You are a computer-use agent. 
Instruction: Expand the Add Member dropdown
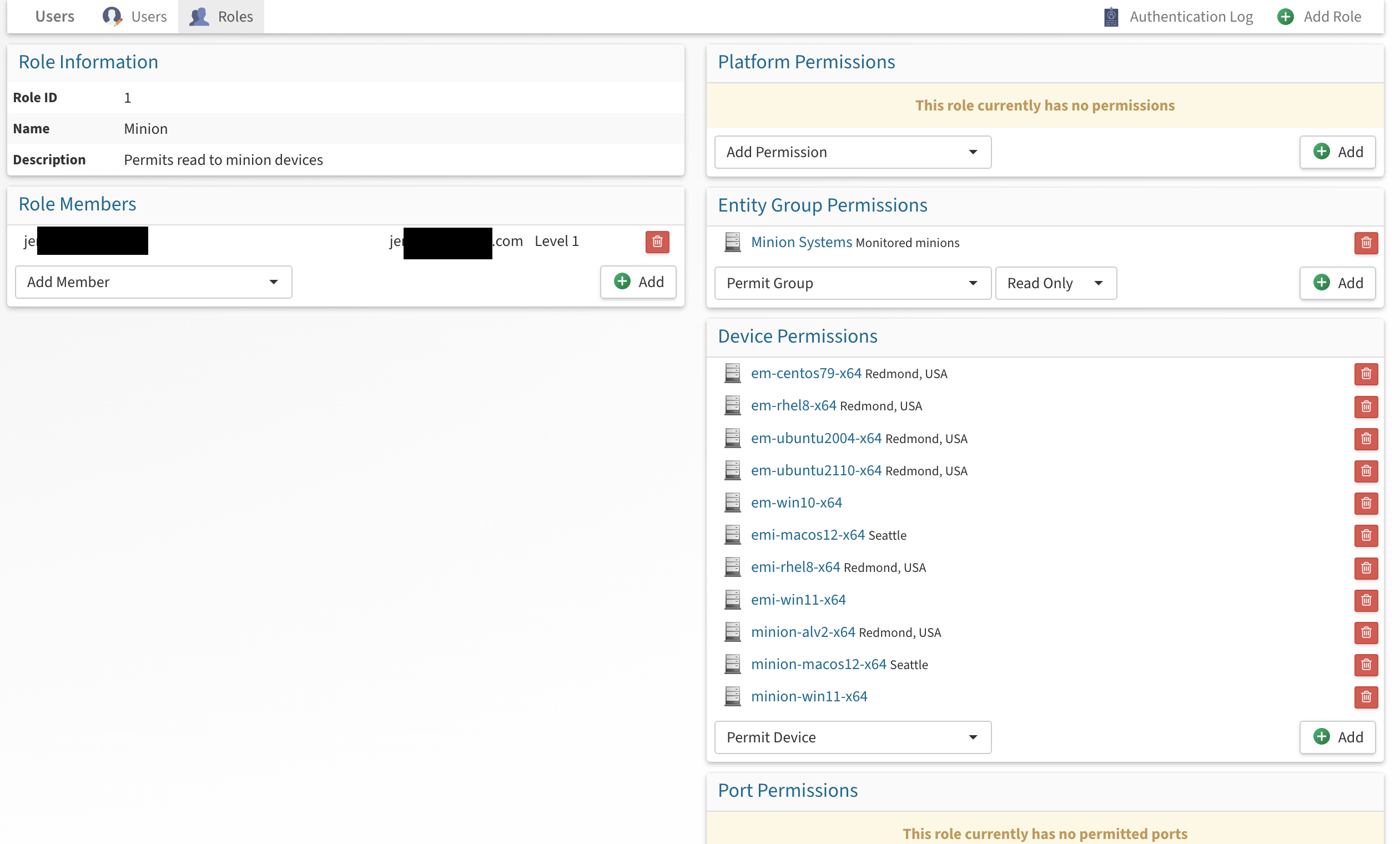153,282
